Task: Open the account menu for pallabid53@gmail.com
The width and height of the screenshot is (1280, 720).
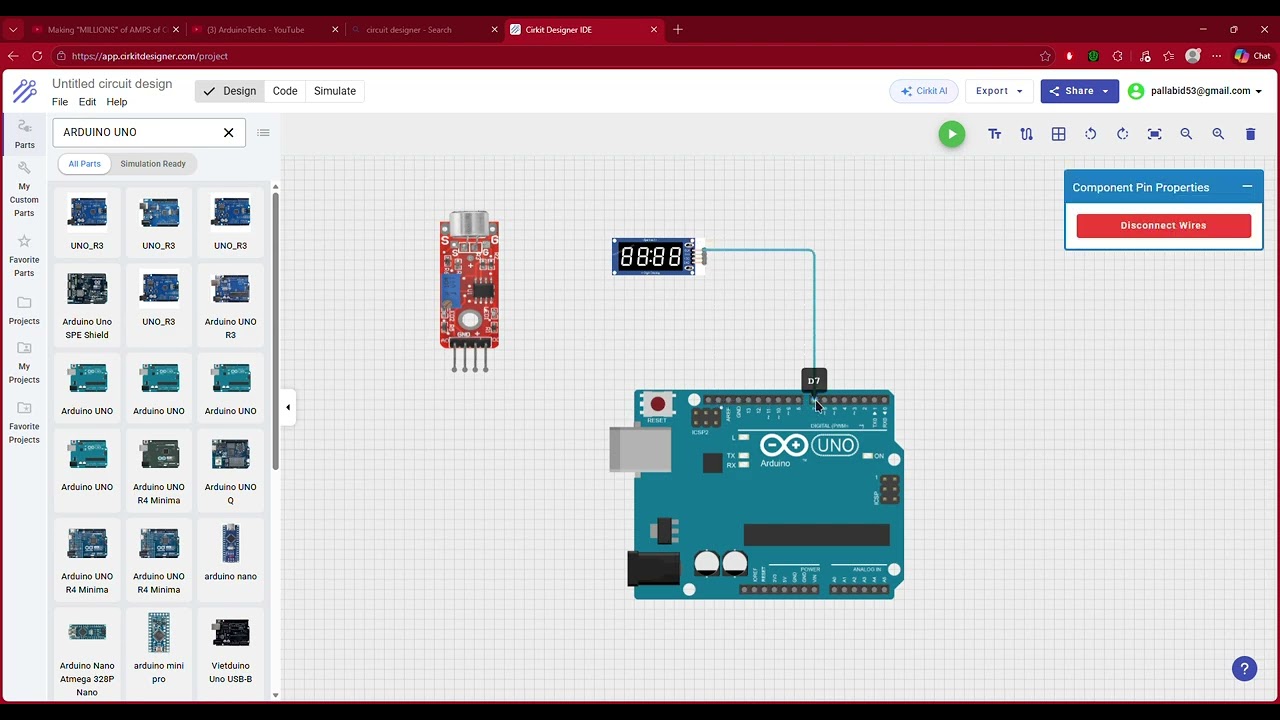Action: pos(1195,91)
